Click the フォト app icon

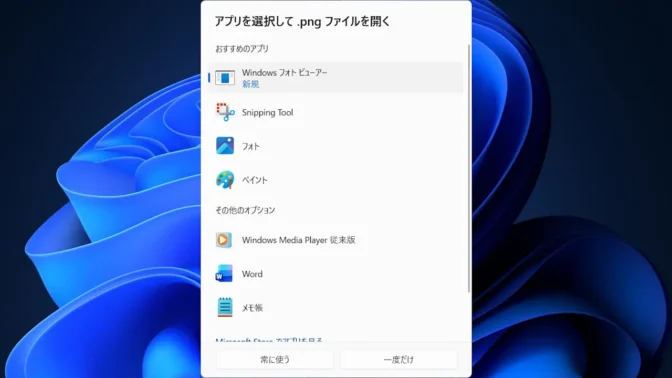point(225,146)
